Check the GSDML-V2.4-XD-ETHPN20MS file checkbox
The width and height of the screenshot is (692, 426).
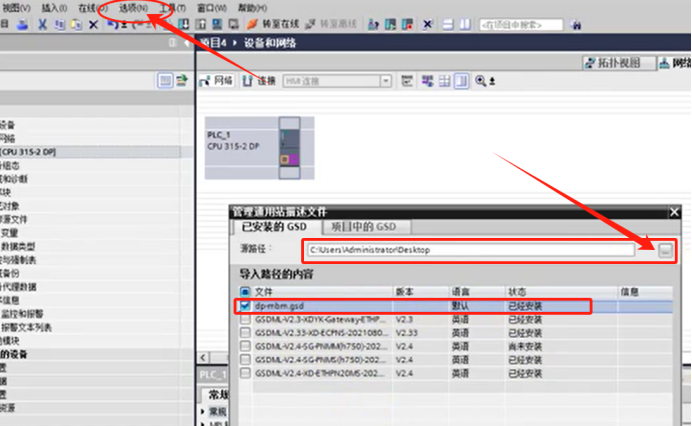pos(245,373)
